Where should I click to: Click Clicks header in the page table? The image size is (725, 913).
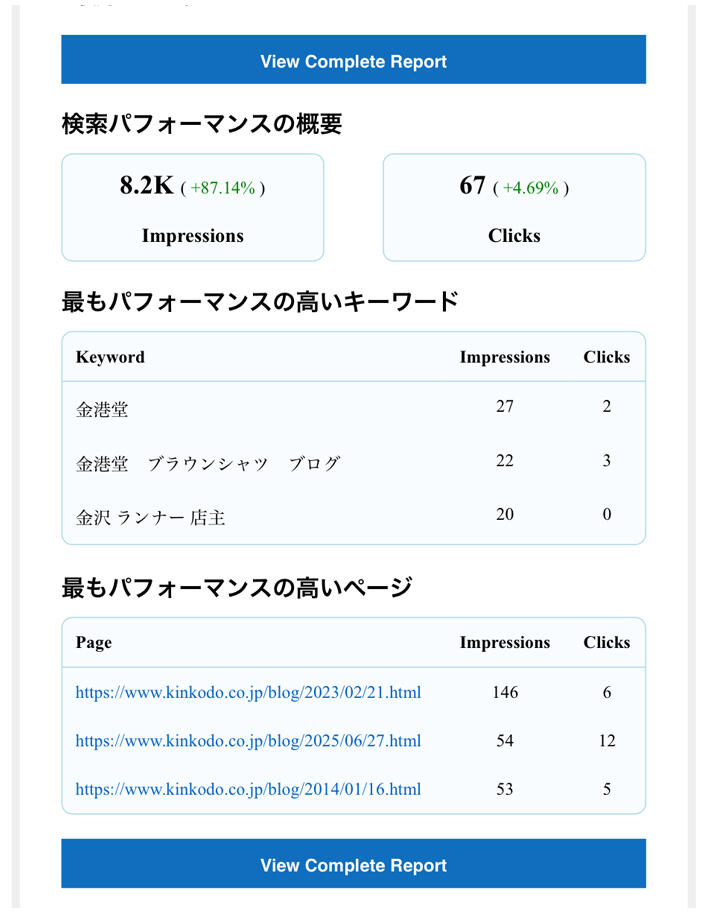pyautogui.click(x=606, y=643)
